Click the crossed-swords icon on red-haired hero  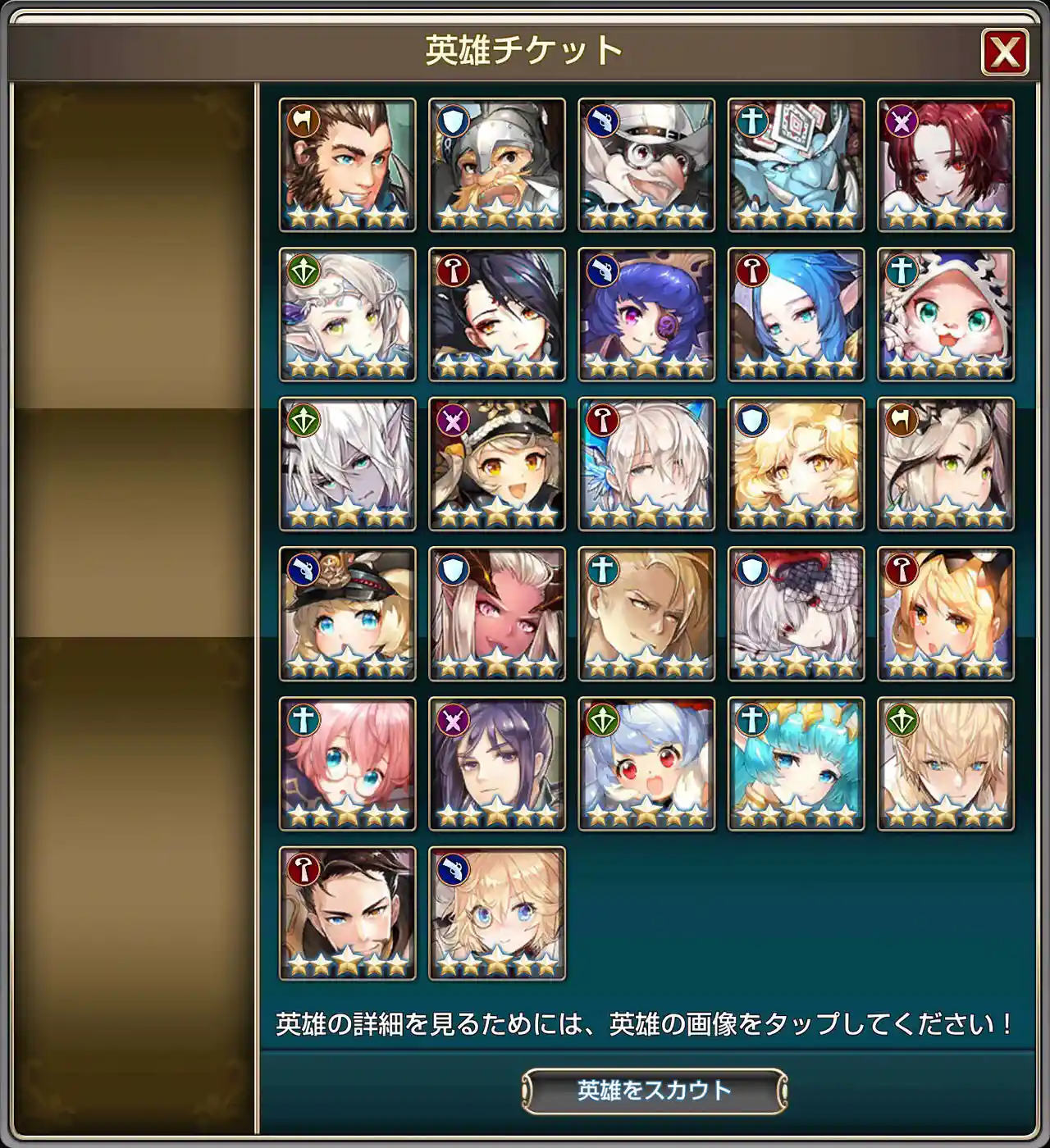click(x=901, y=121)
